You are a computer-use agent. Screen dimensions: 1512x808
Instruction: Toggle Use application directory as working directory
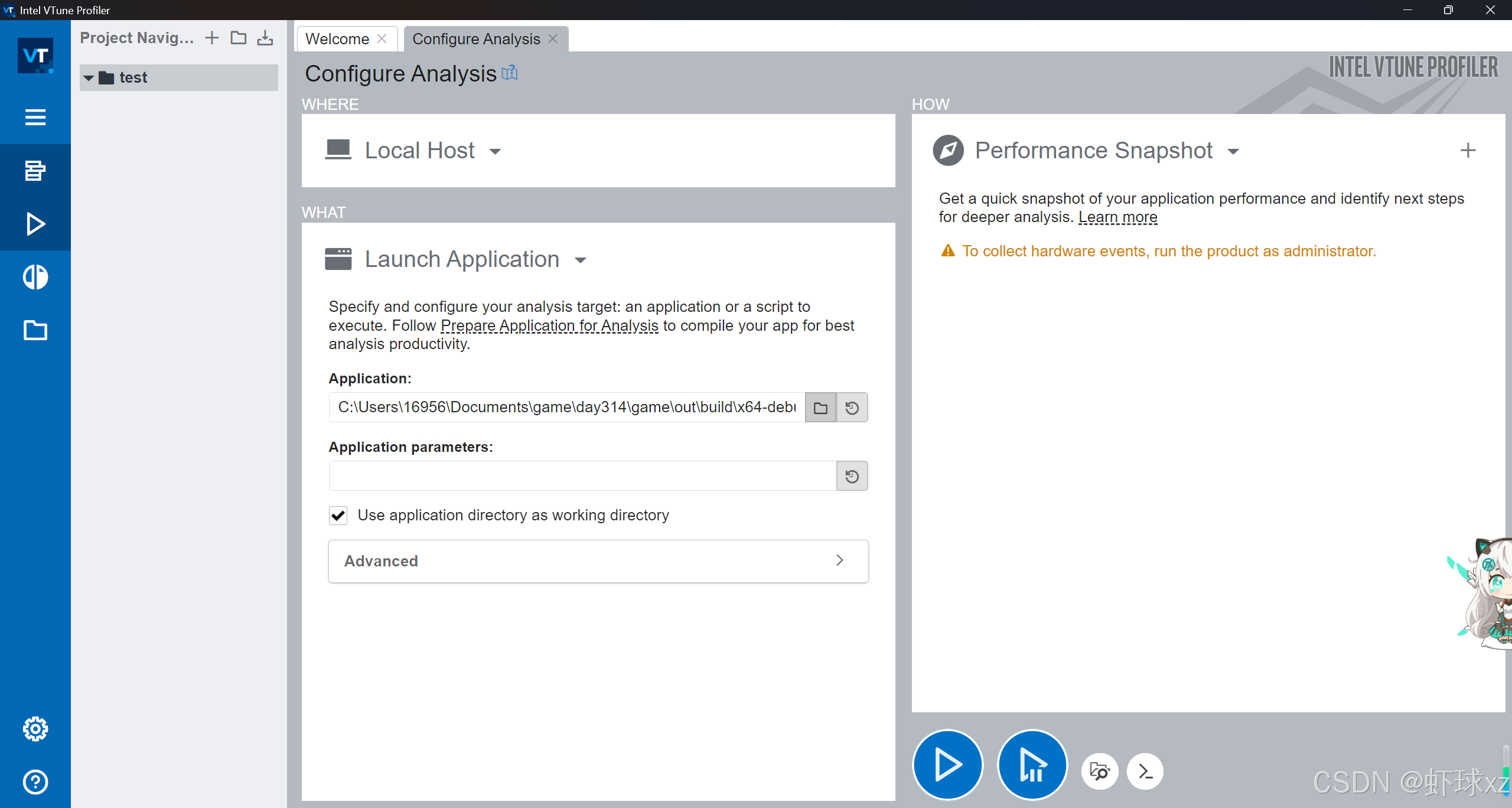(338, 516)
